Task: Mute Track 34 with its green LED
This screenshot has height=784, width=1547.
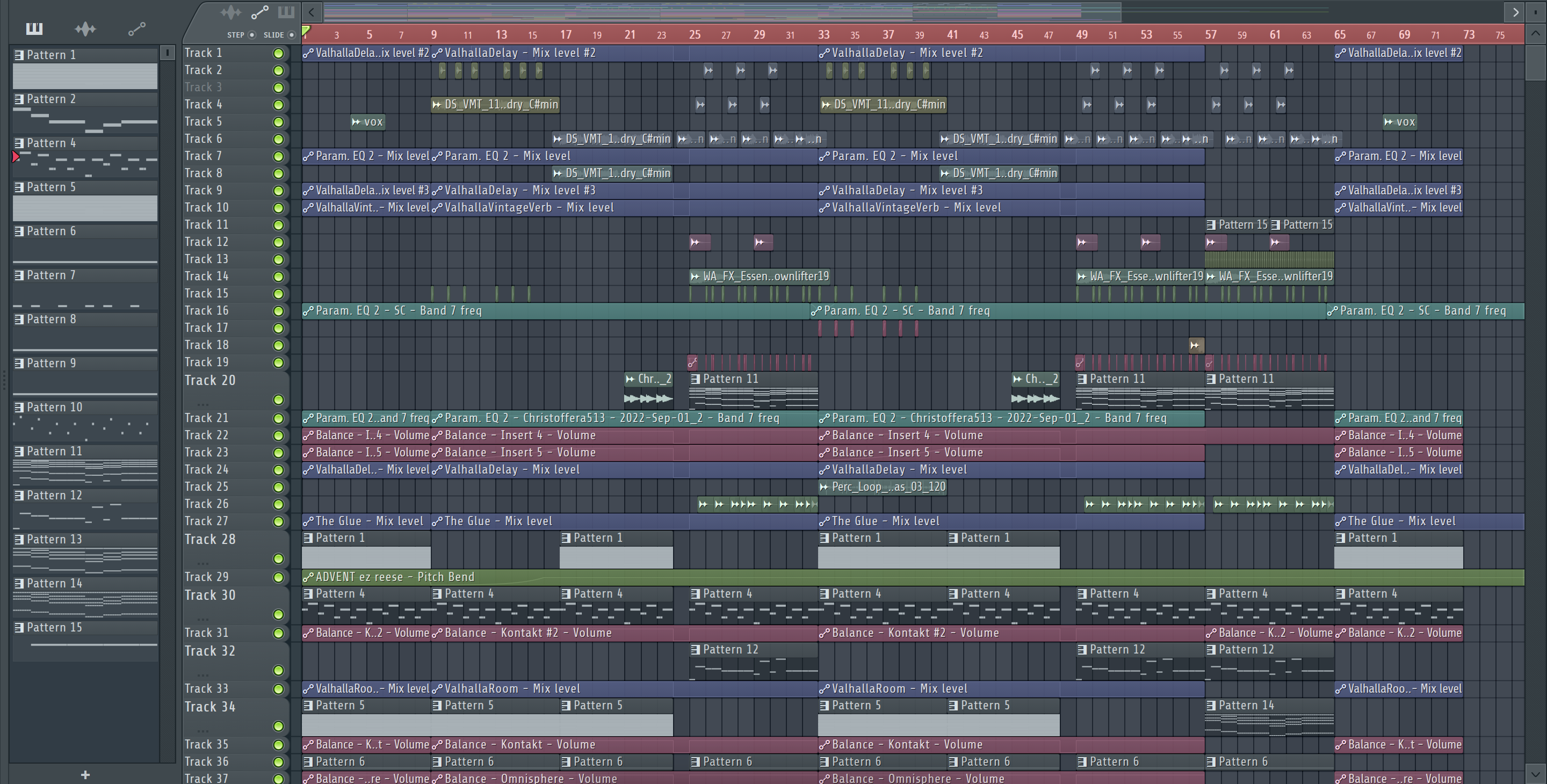Action: 278,727
